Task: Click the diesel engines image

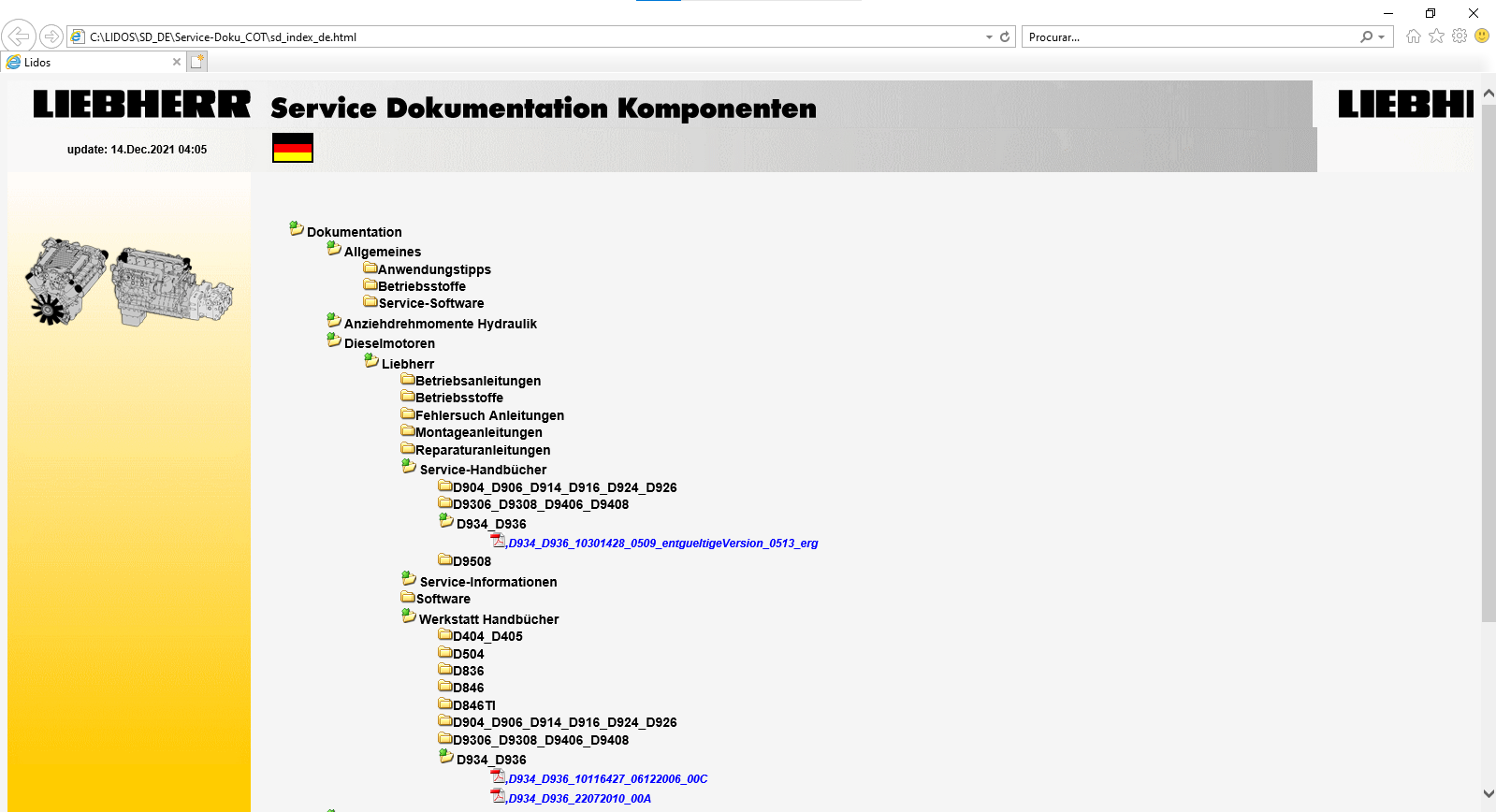Action: pos(130,282)
